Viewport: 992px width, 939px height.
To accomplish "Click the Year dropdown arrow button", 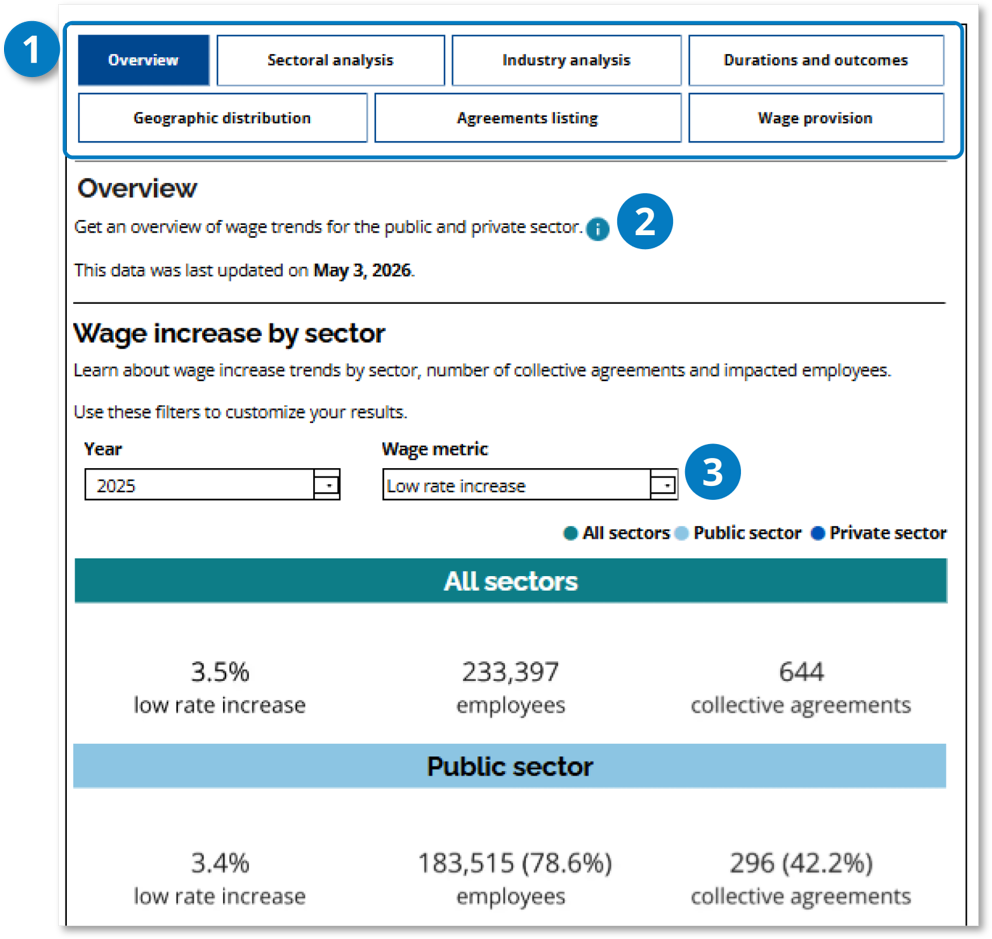I will (x=327, y=485).
